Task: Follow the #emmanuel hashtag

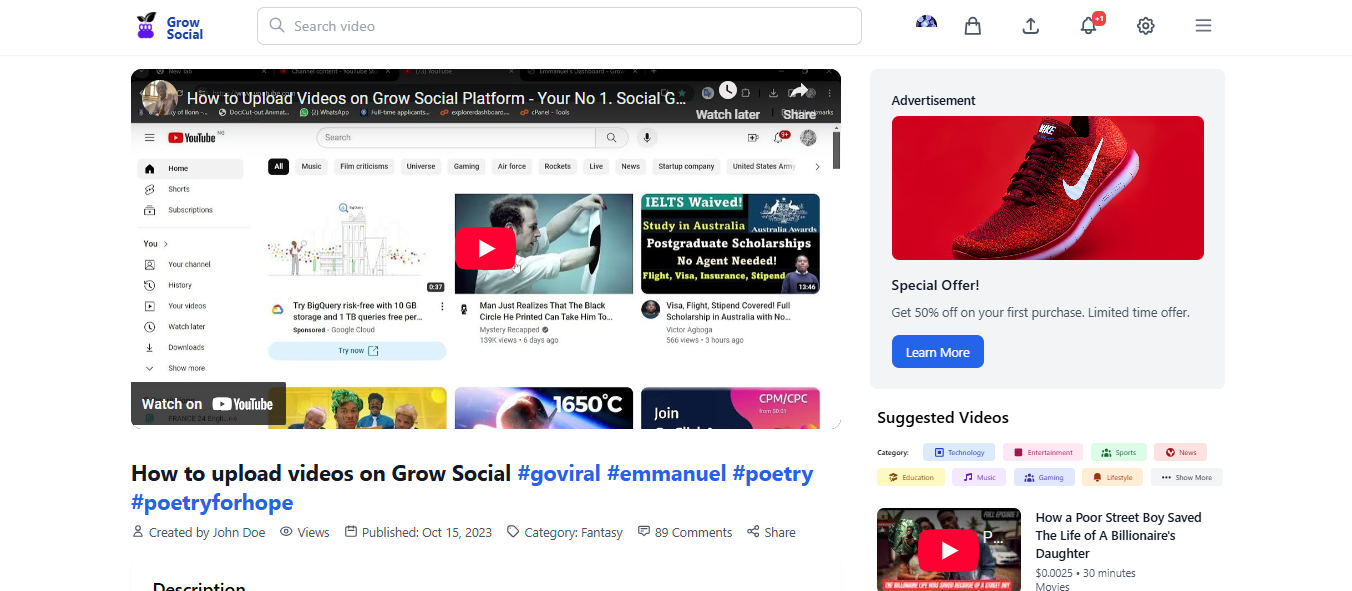Action: (x=666, y=473)
